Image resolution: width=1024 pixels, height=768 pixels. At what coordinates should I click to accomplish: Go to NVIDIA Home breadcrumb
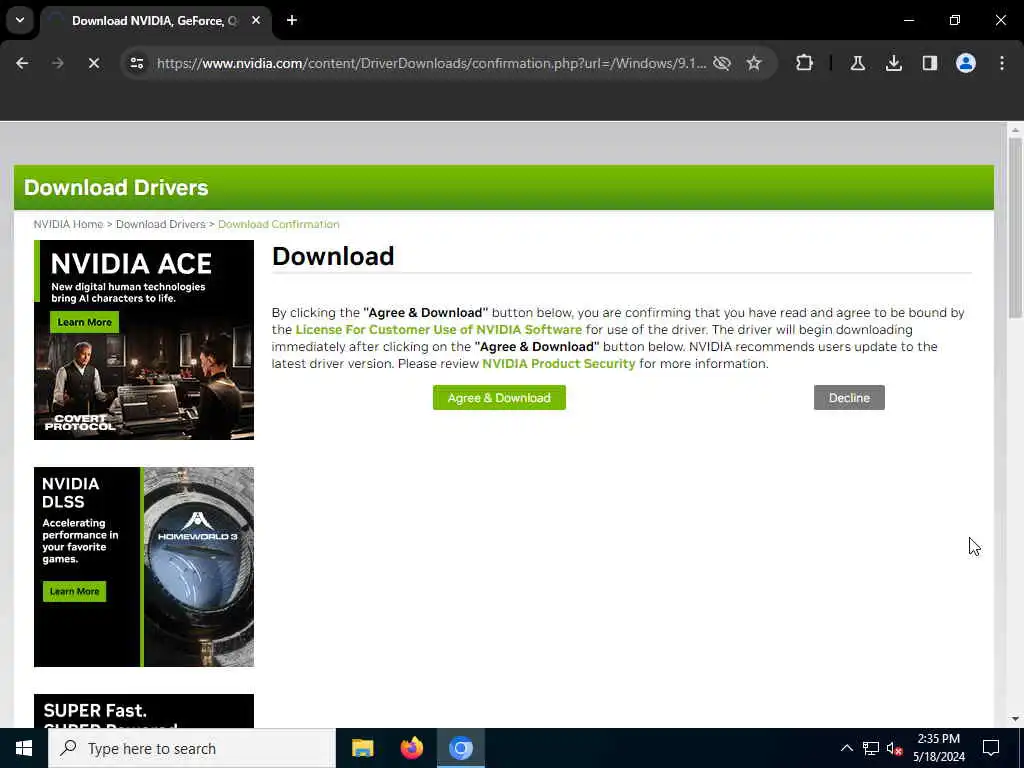[x=68, y=224]
